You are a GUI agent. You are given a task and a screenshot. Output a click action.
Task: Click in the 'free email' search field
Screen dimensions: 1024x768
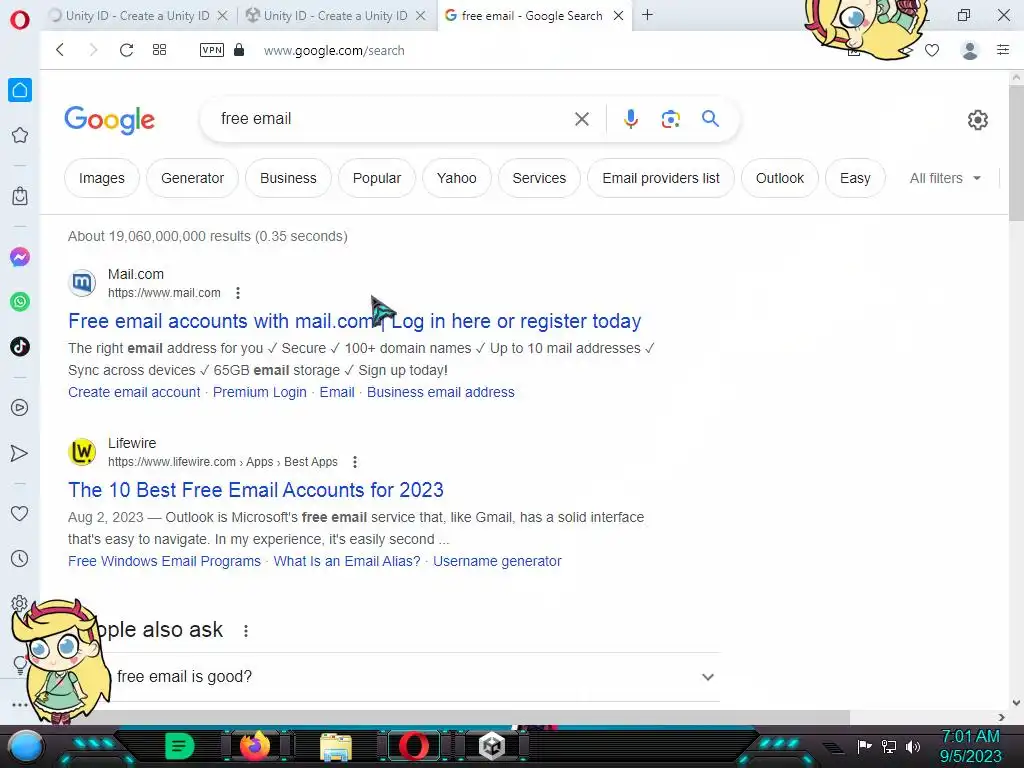coord(392,119)
